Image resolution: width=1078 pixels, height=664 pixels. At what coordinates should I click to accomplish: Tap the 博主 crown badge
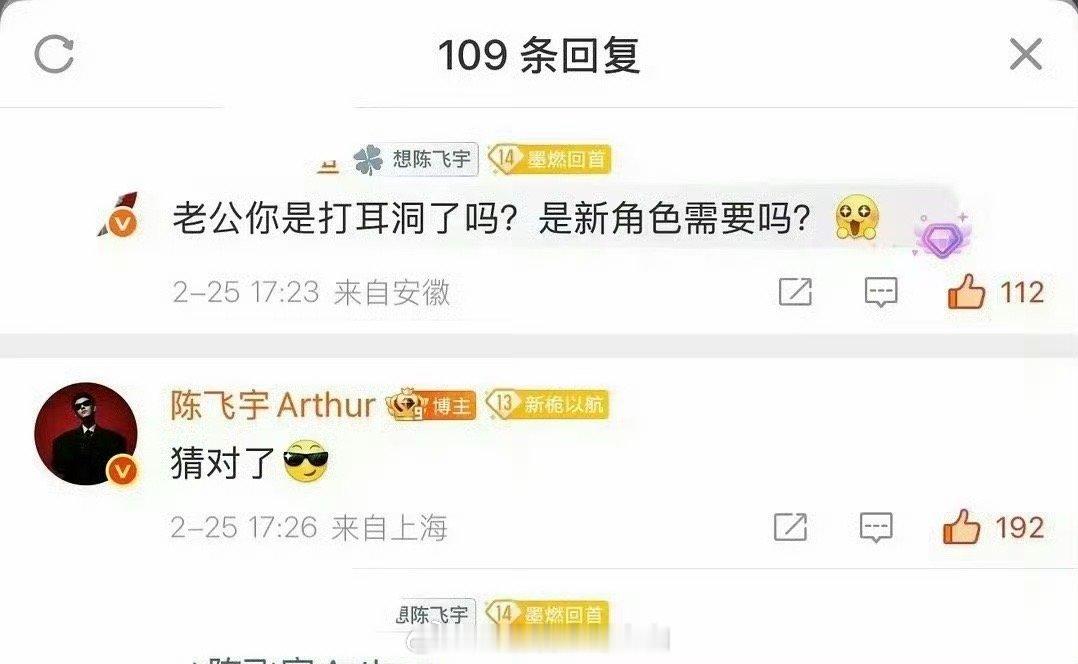[431, 406]
